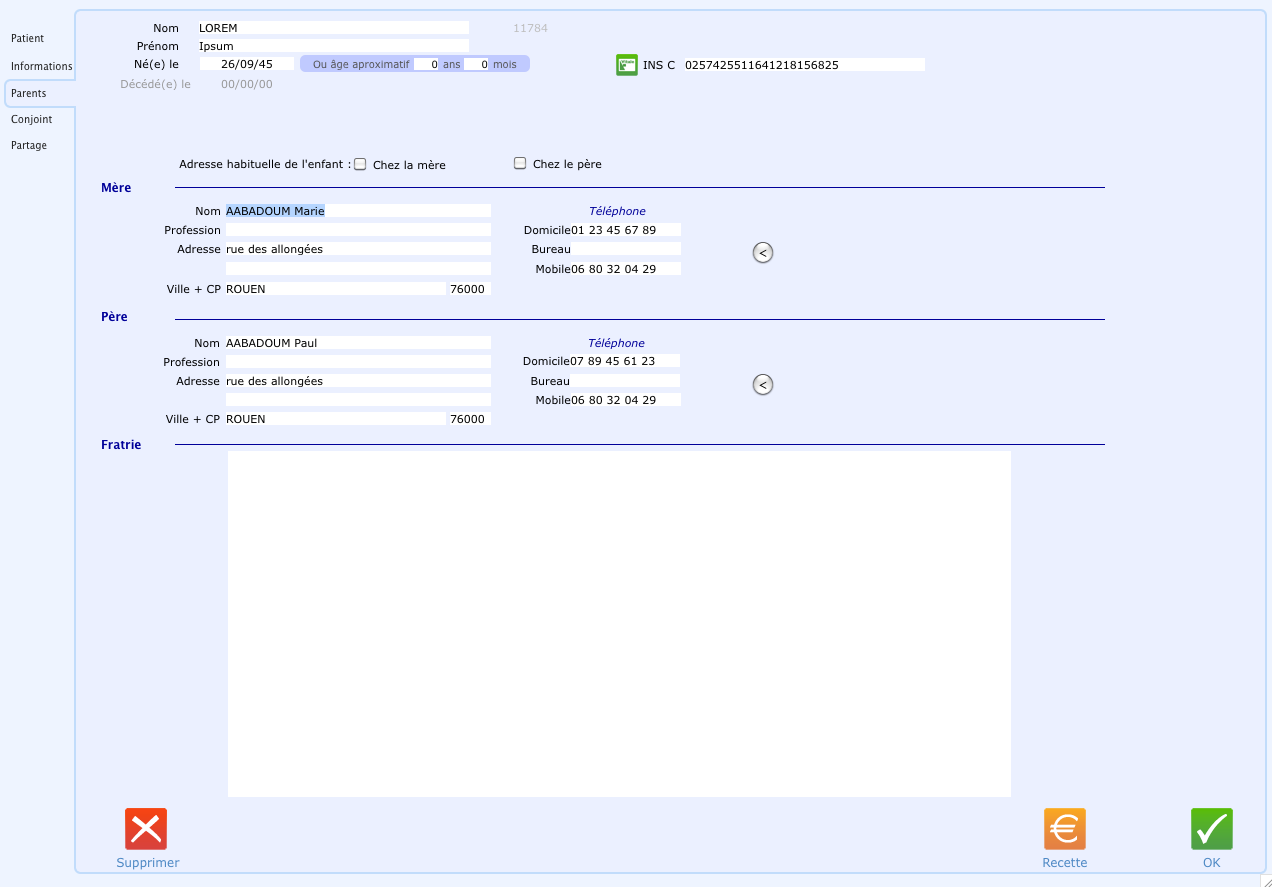Click the round arrow button beside Père's phones
Screen dimensions: 1272x887
(x=763, y=385)
